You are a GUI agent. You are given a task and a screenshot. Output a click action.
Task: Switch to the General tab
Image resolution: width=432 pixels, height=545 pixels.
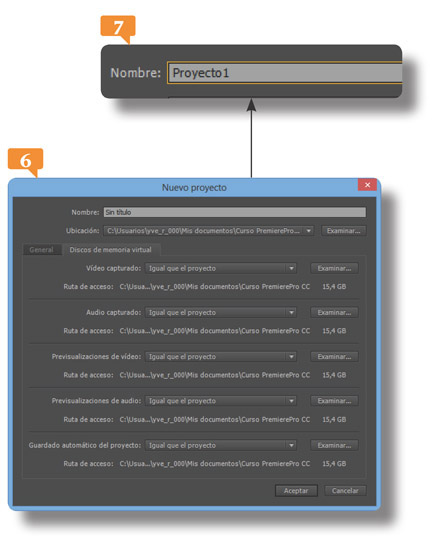coord(42,250)
